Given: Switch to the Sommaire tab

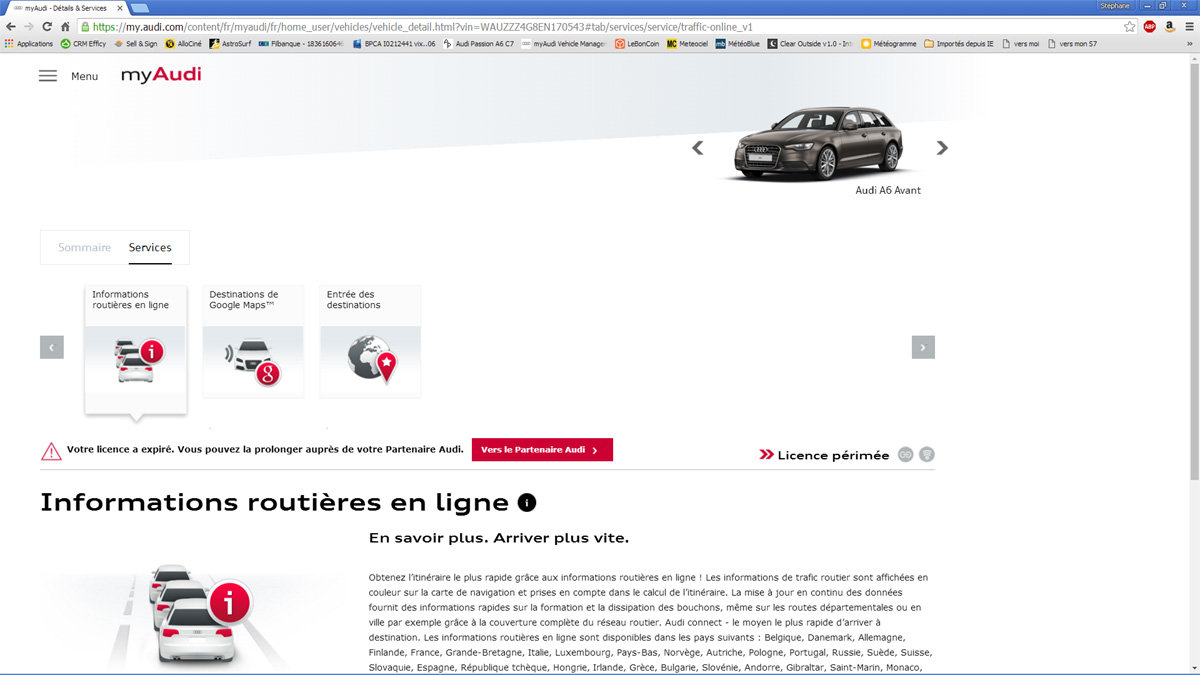Looking at the screenshot, I should (x=84, y=247).
